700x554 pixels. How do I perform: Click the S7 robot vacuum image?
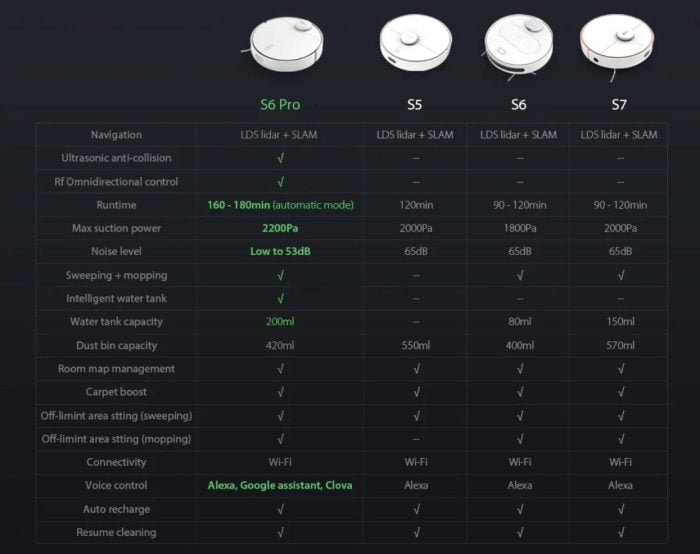(617, 45)
